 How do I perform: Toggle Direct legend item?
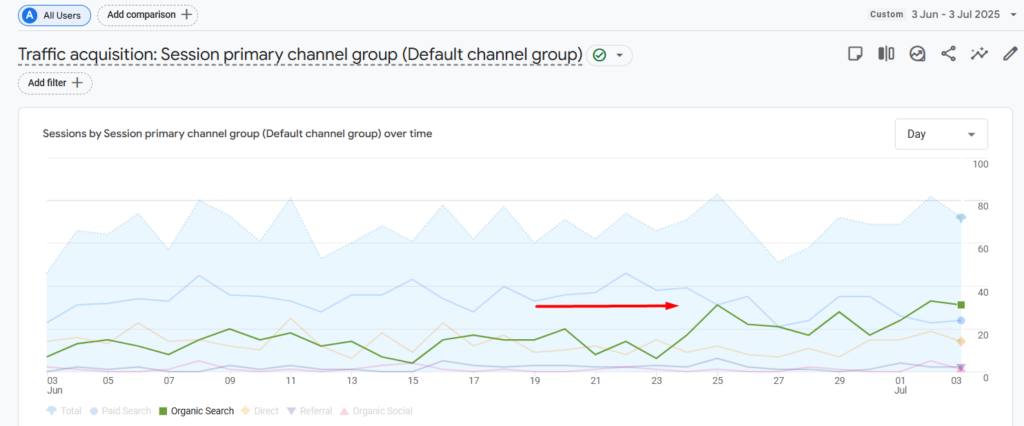(x=259, y=411)
